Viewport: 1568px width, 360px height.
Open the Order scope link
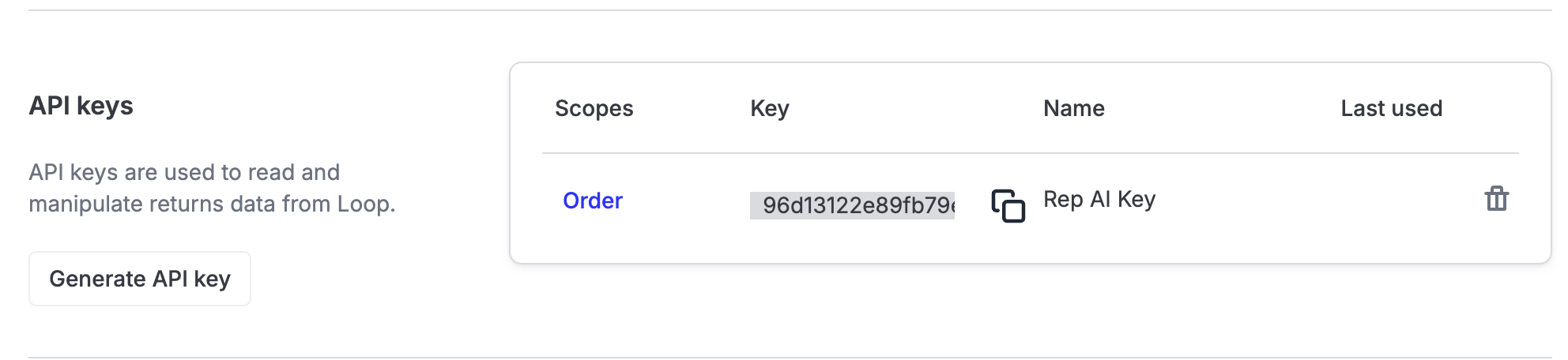(x=592, y=201)
